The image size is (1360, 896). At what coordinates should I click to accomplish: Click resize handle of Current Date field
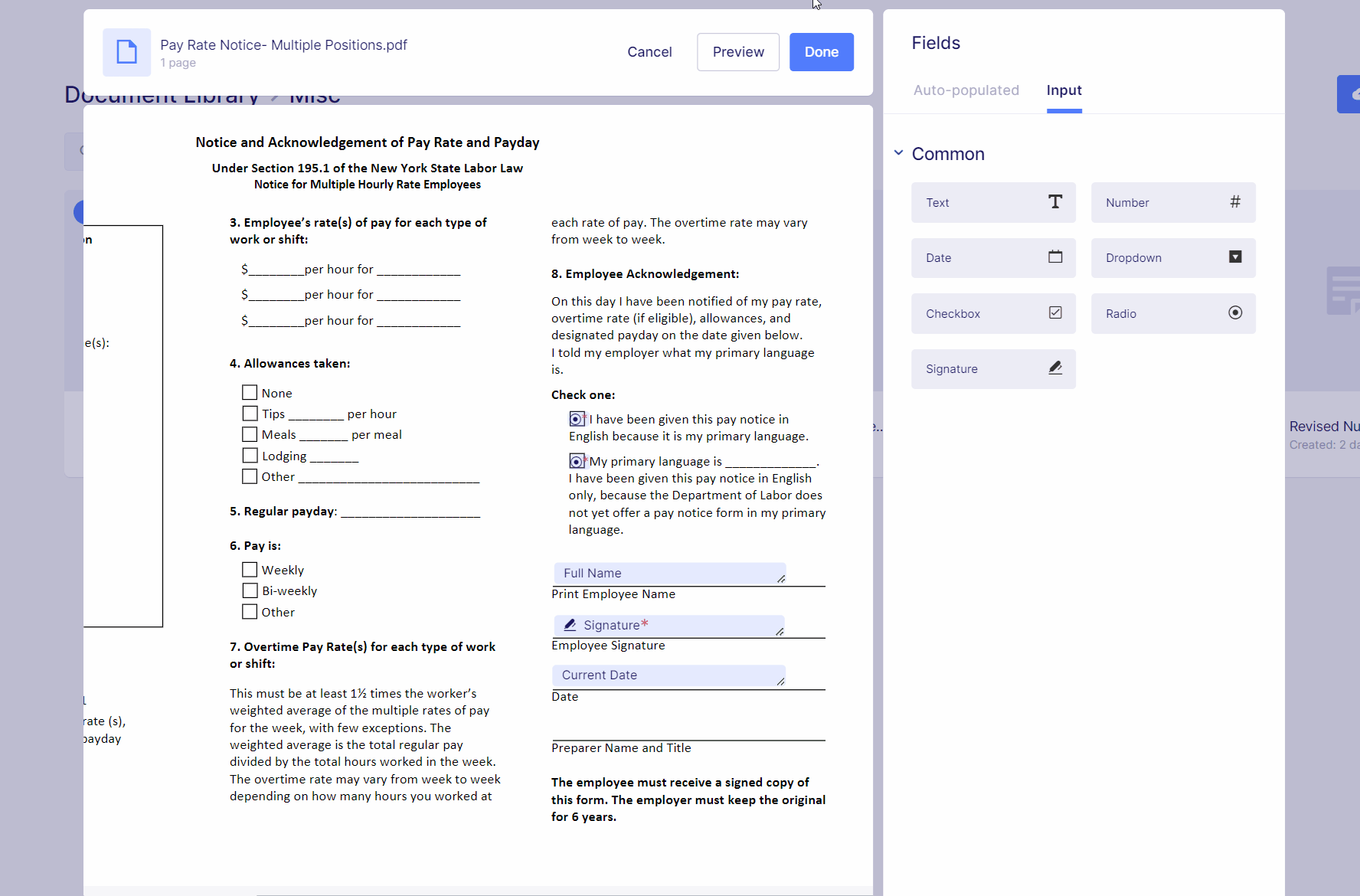click(x=781, y=681)
